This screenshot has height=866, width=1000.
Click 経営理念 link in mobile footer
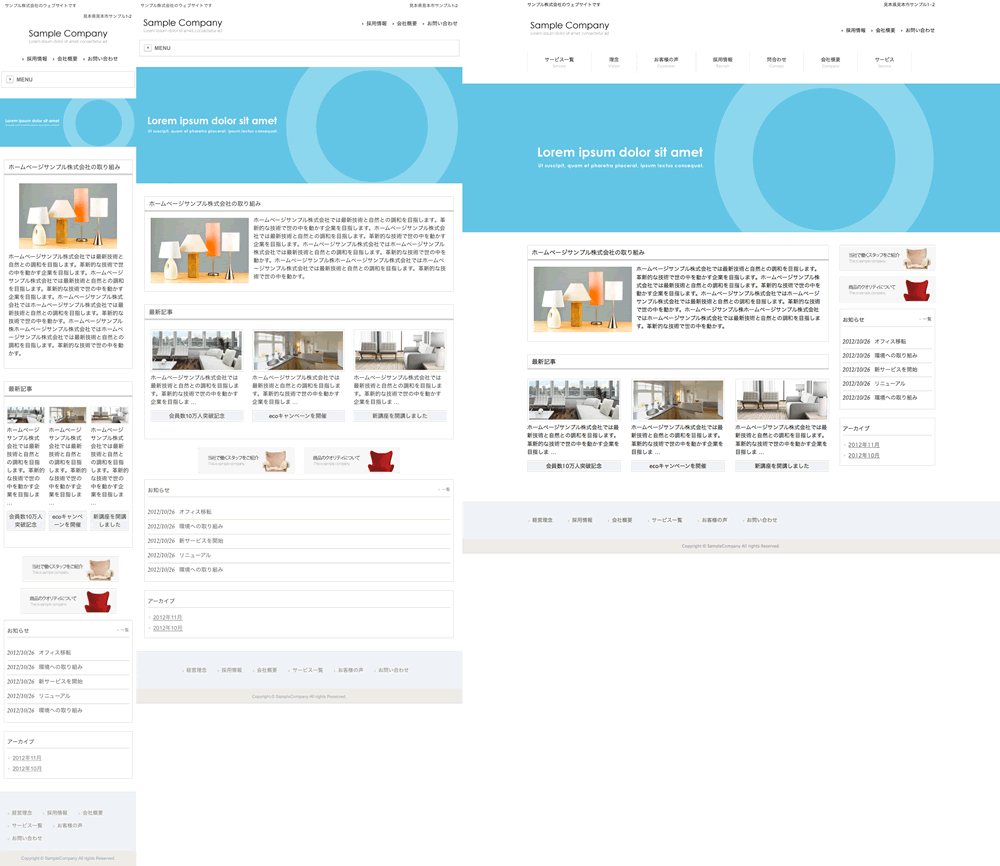22,813
